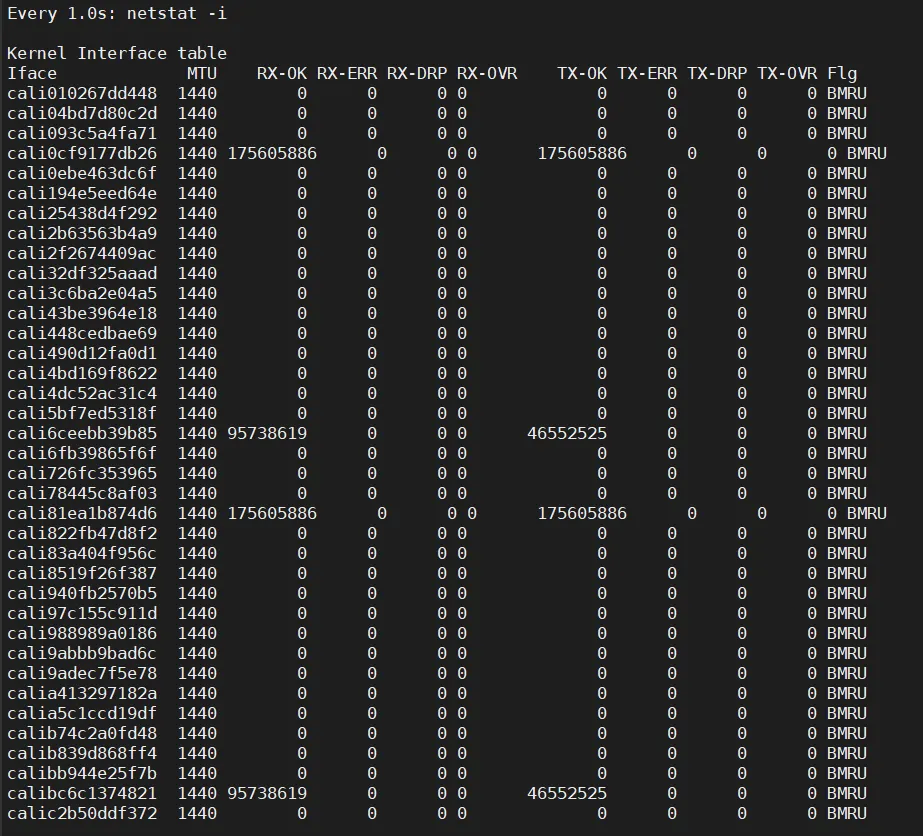Image resolution: width=923 pixels, height=836 pixels.
Task: Select interface name cali83a404f956c
Action: tap(82, 554)
